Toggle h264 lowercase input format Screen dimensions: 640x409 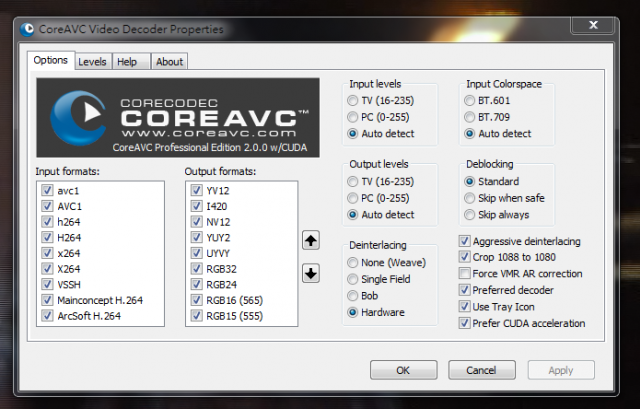point(47,222)
